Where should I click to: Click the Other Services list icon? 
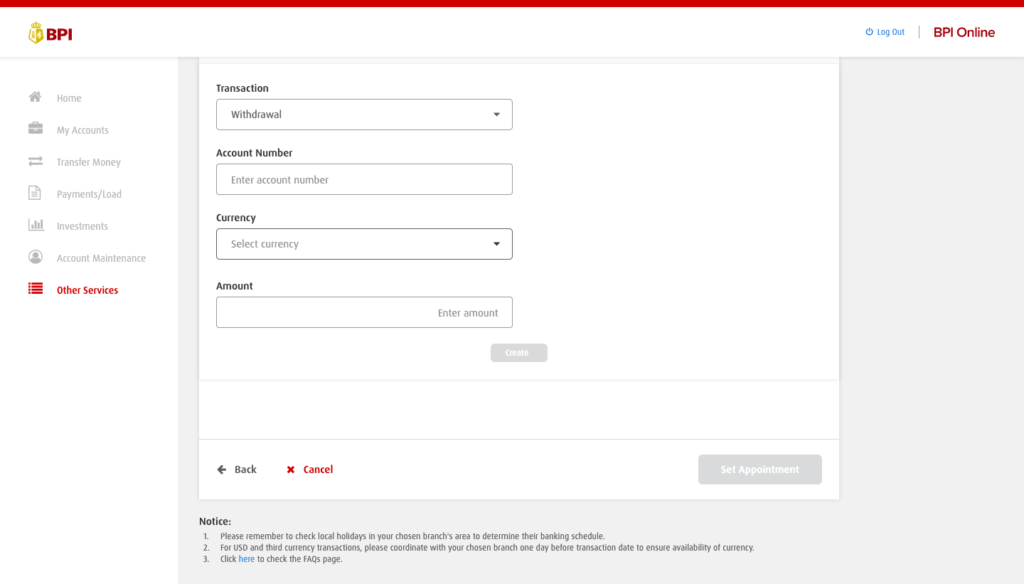pyautogui.click(x=35, y=289)
